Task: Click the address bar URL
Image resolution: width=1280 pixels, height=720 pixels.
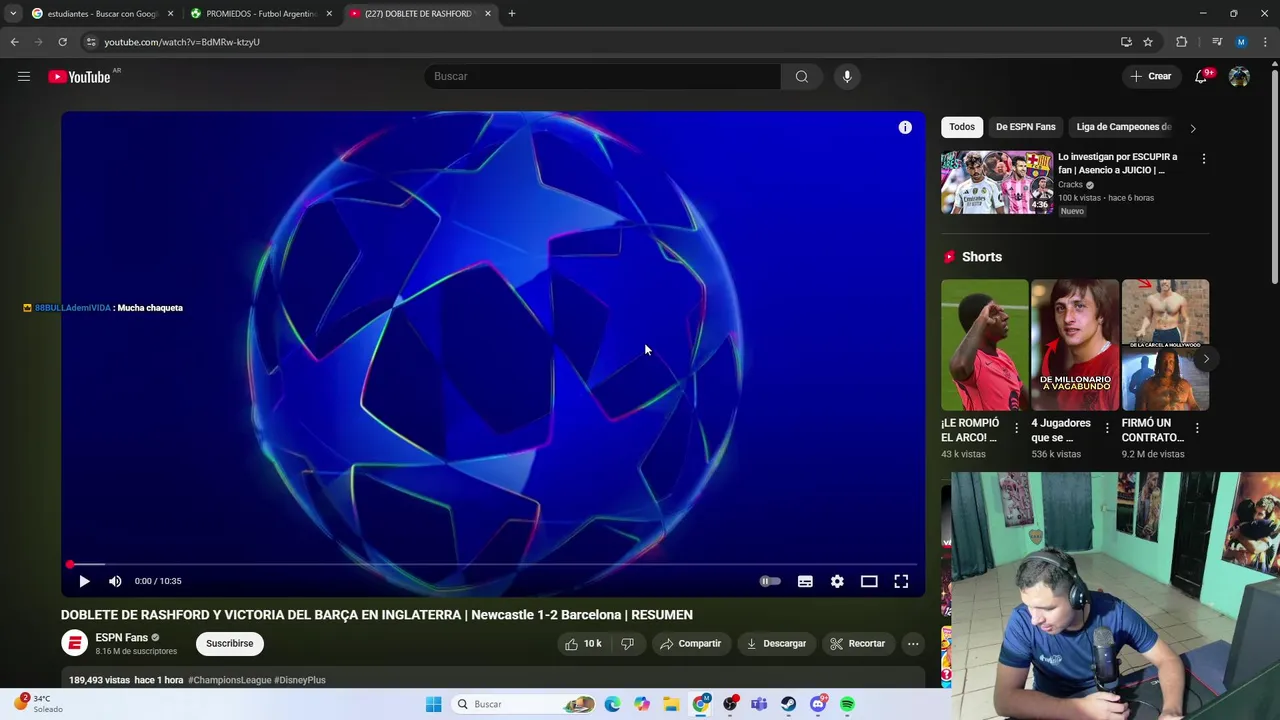Action: point(181,42)
